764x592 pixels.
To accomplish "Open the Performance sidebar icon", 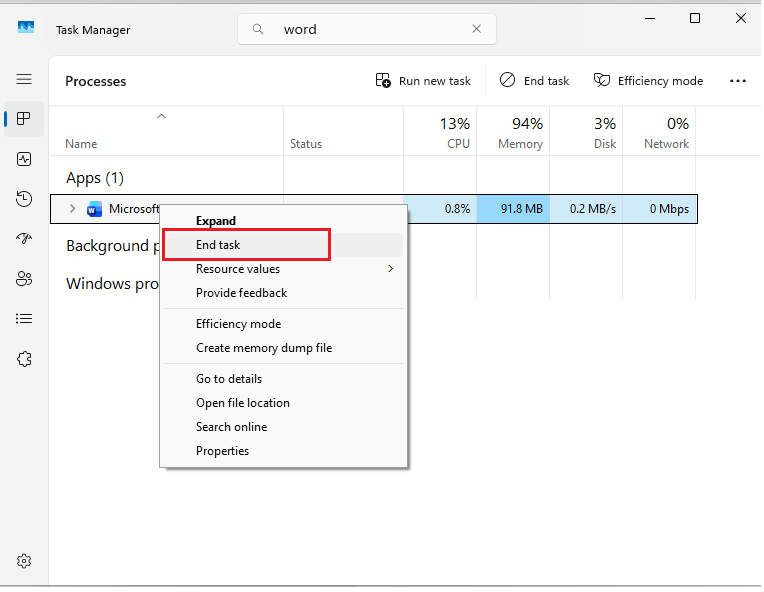I will [24, 159].
